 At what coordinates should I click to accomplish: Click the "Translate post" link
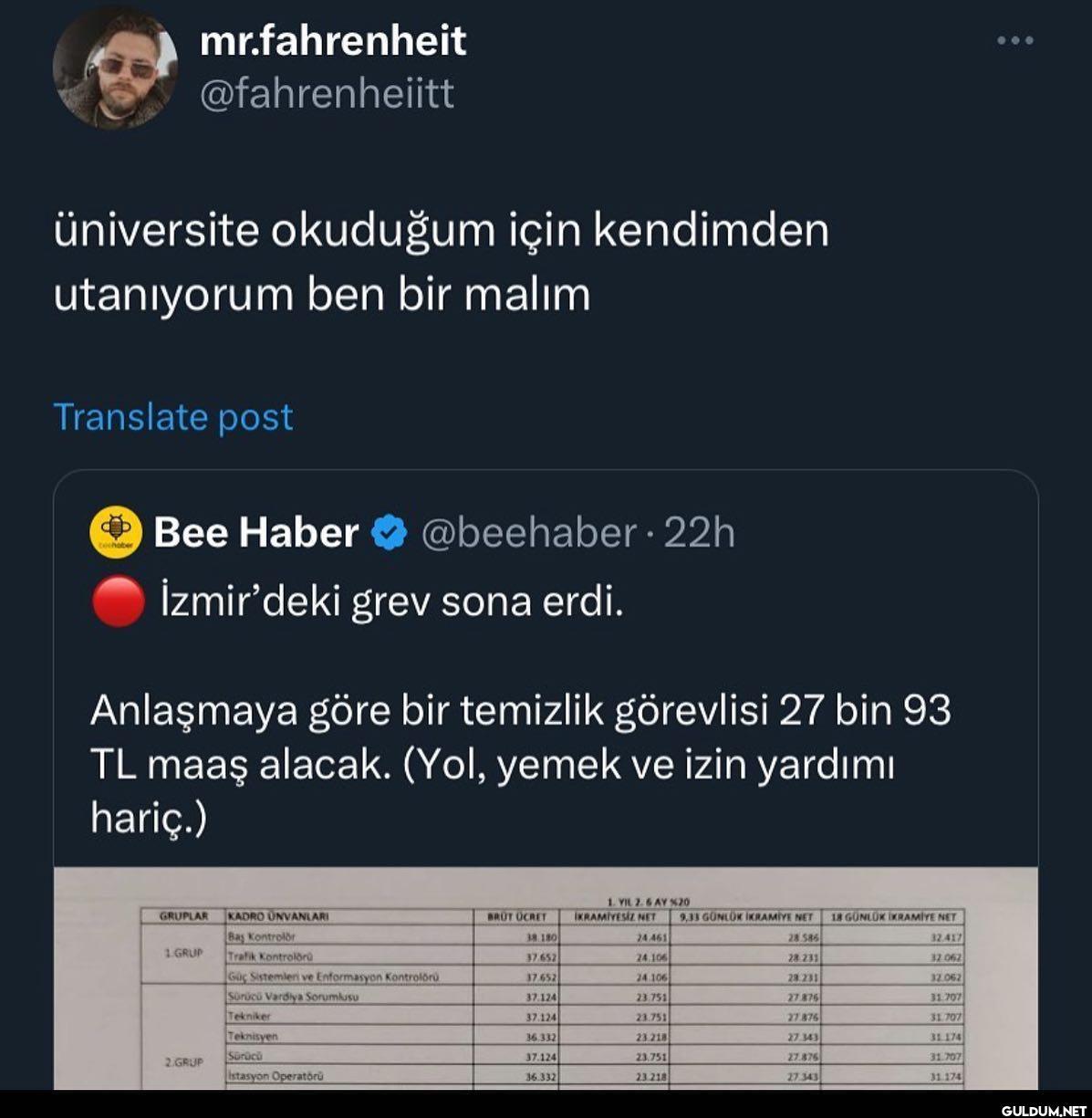173,417
